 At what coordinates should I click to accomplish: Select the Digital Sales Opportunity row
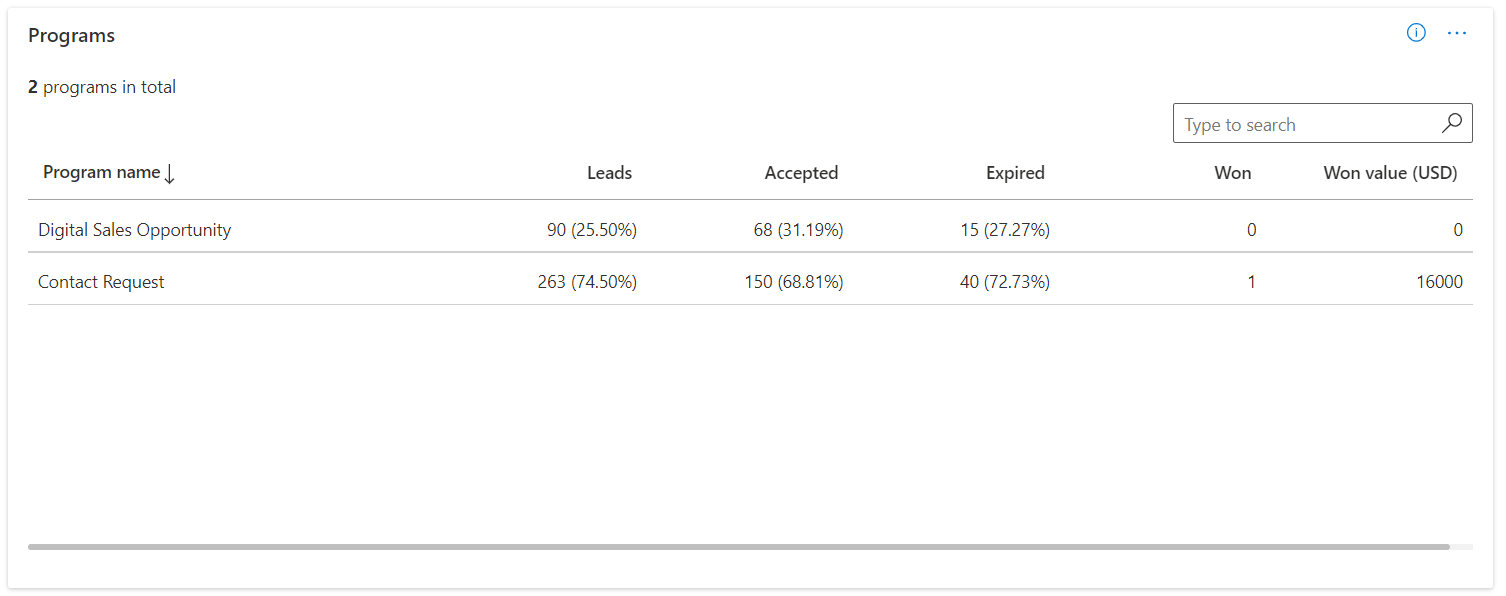(x=134, y=230)
